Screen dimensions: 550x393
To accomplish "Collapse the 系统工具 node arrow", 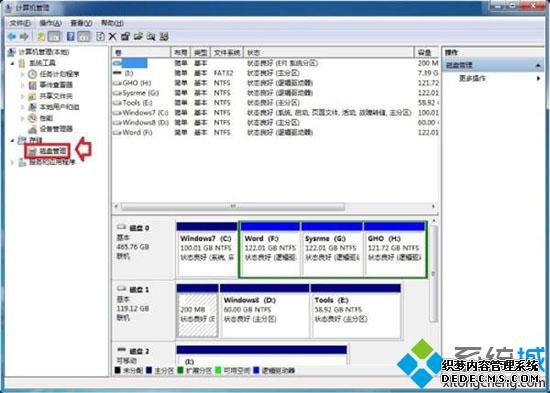I will (x=13, y=64).
